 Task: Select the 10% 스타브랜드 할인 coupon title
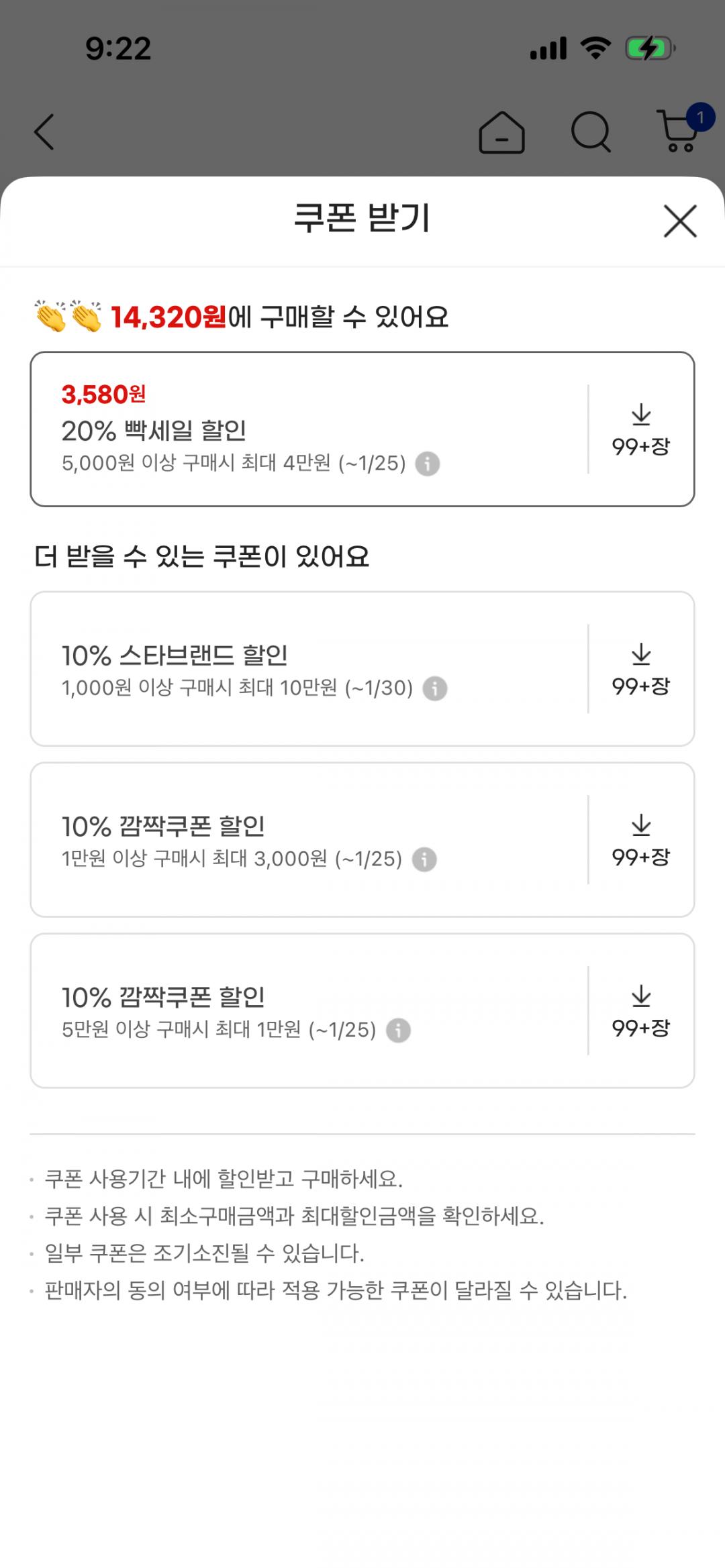[x=175, y=656]
